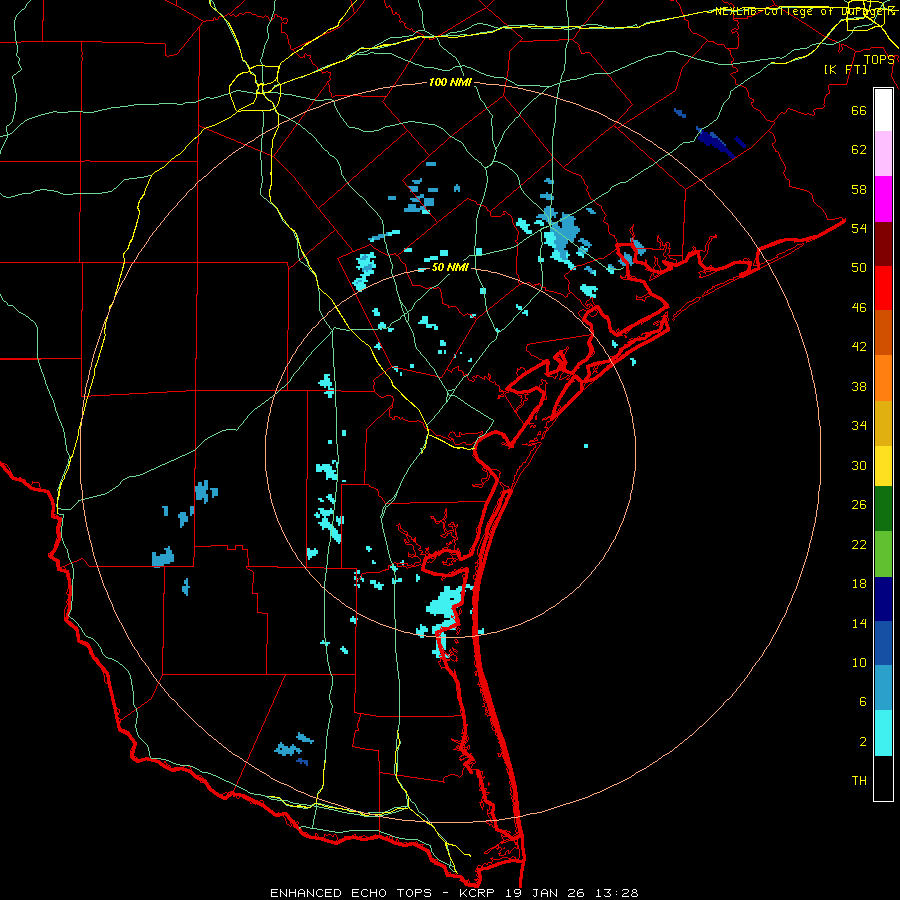Click legend value '62'
The image size is (900, 900).
(x=859, y=150)
